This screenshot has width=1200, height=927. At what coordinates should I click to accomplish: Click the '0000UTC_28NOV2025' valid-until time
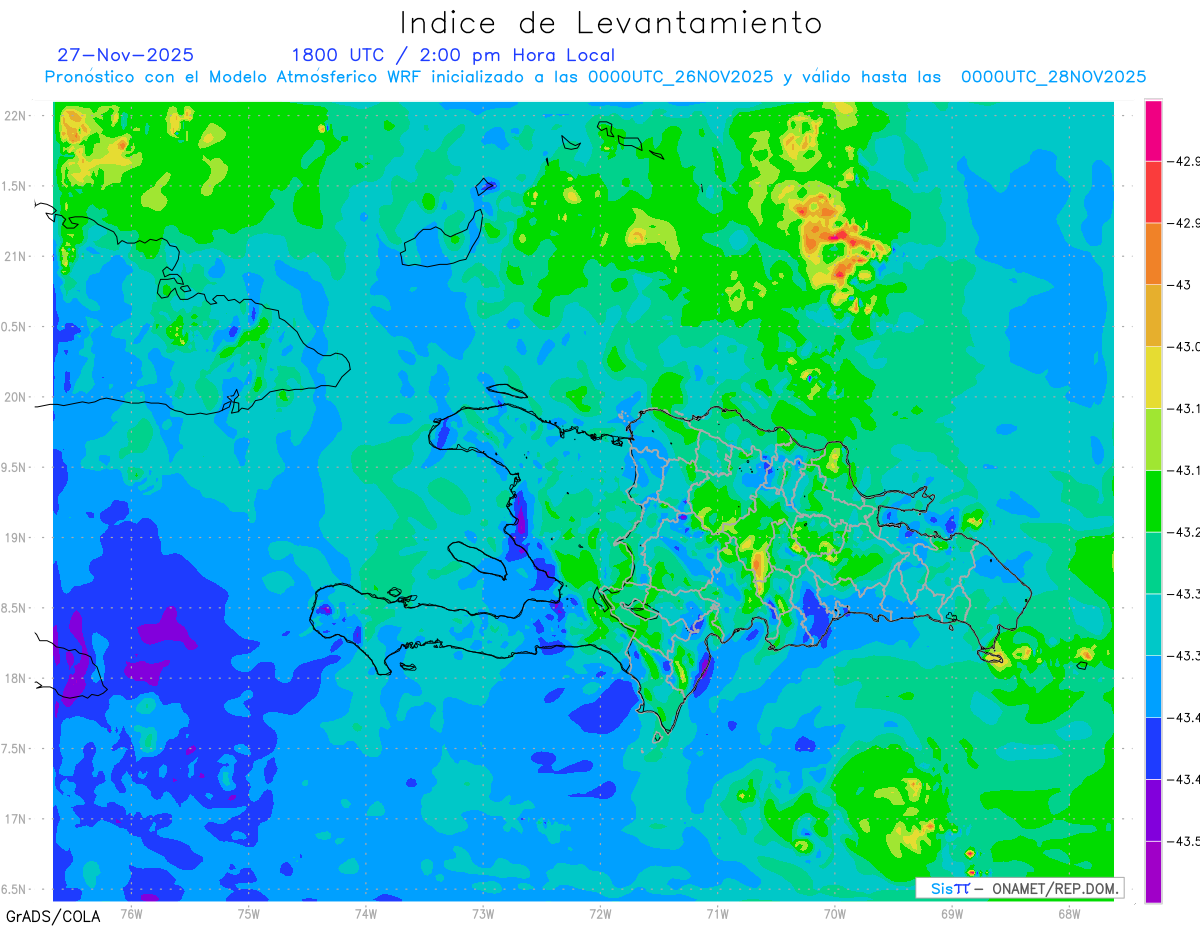1053,77
